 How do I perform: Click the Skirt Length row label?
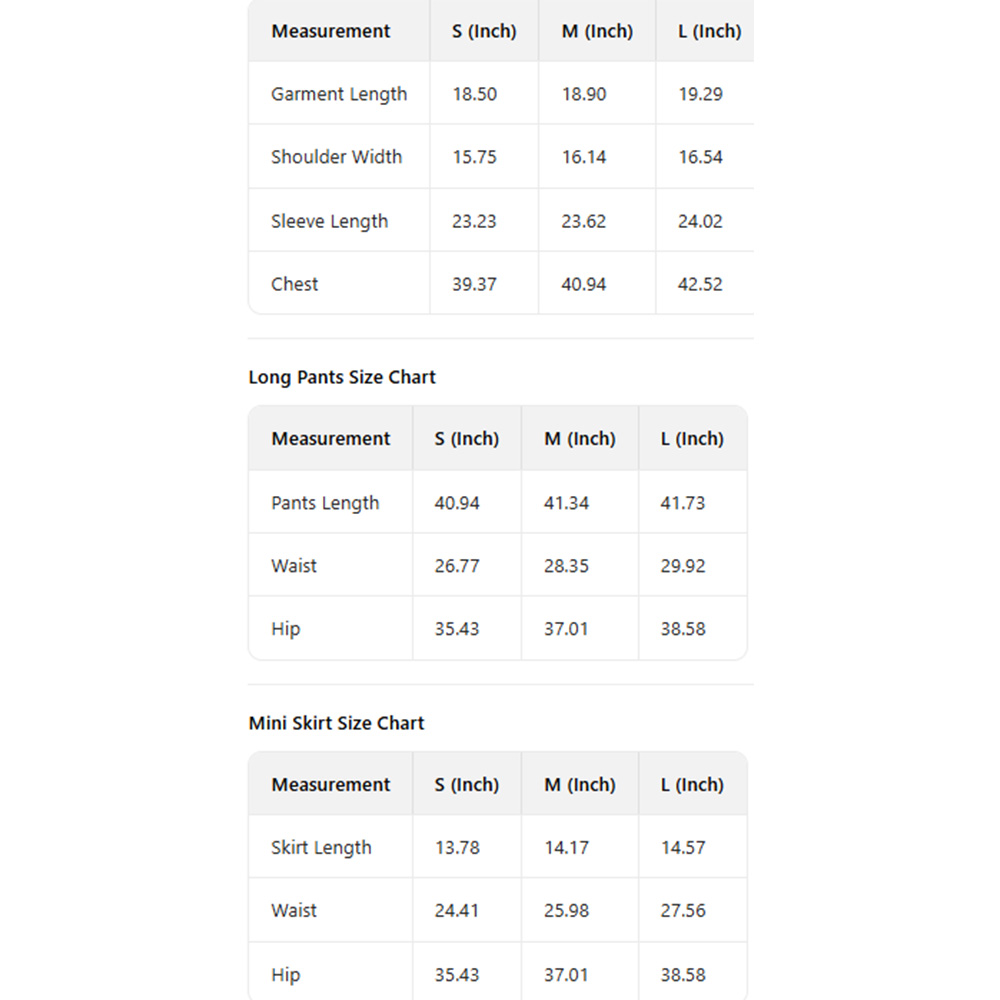click(321, 848)
